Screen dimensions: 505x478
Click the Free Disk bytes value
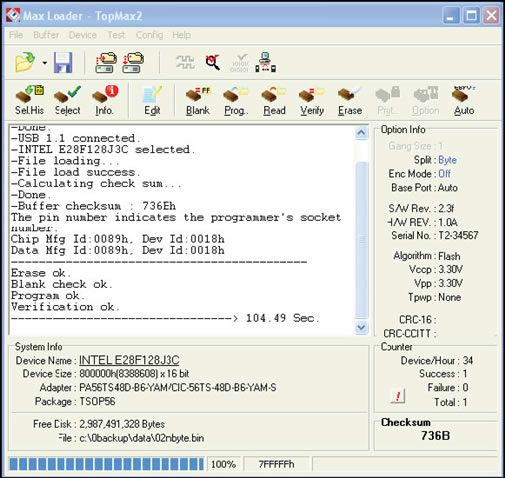122,424
